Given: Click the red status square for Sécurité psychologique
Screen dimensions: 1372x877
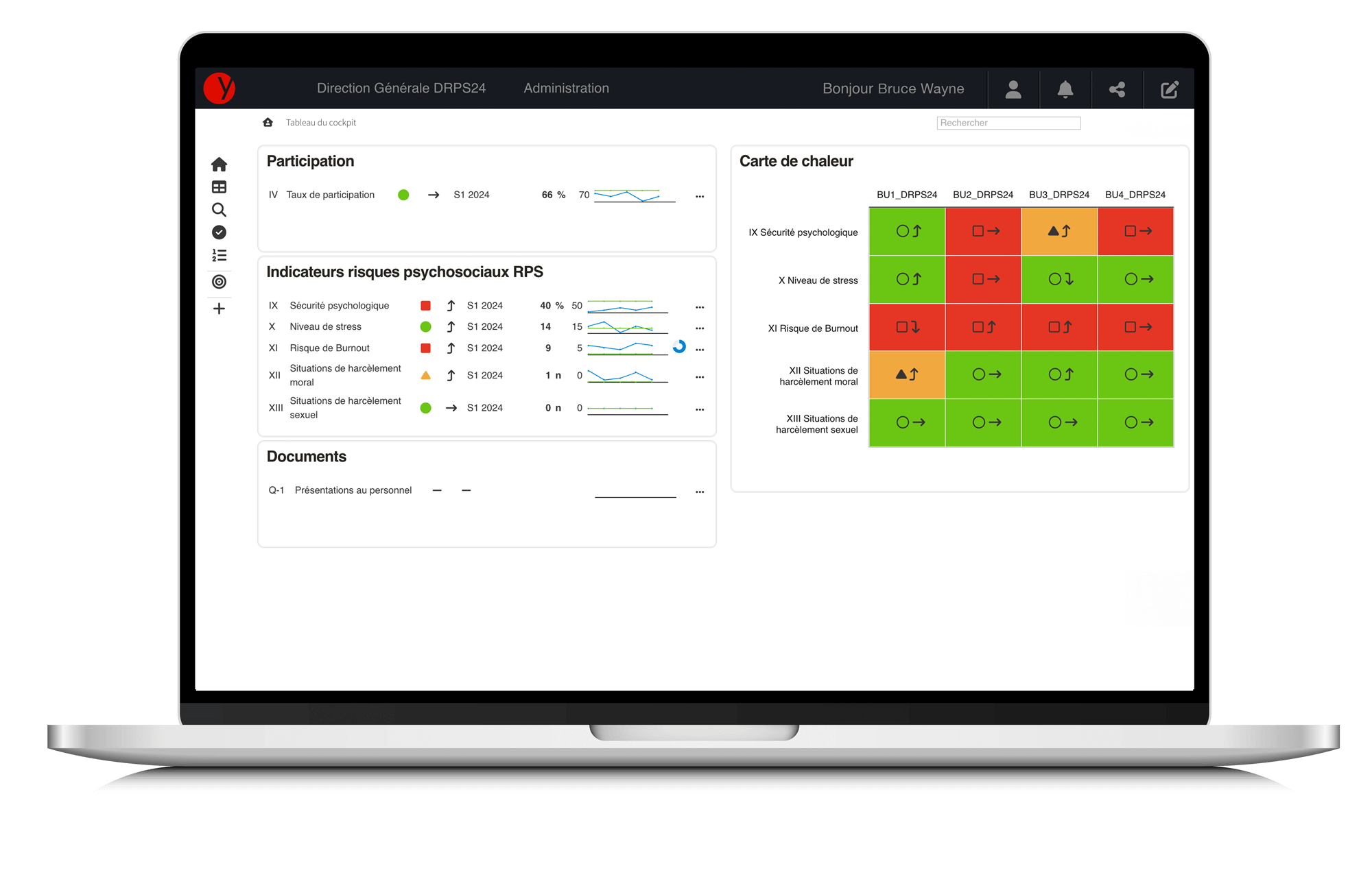Looking at the screenshot, I should (425, 306).
